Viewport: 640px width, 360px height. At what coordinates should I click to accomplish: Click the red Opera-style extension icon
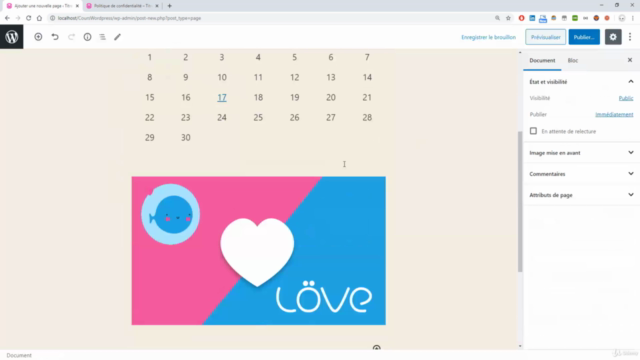521,18
